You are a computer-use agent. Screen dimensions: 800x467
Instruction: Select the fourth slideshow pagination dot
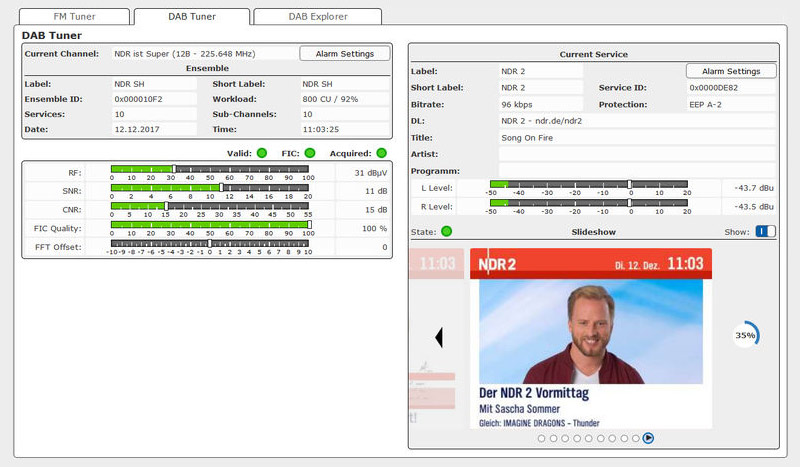[577, 438]
